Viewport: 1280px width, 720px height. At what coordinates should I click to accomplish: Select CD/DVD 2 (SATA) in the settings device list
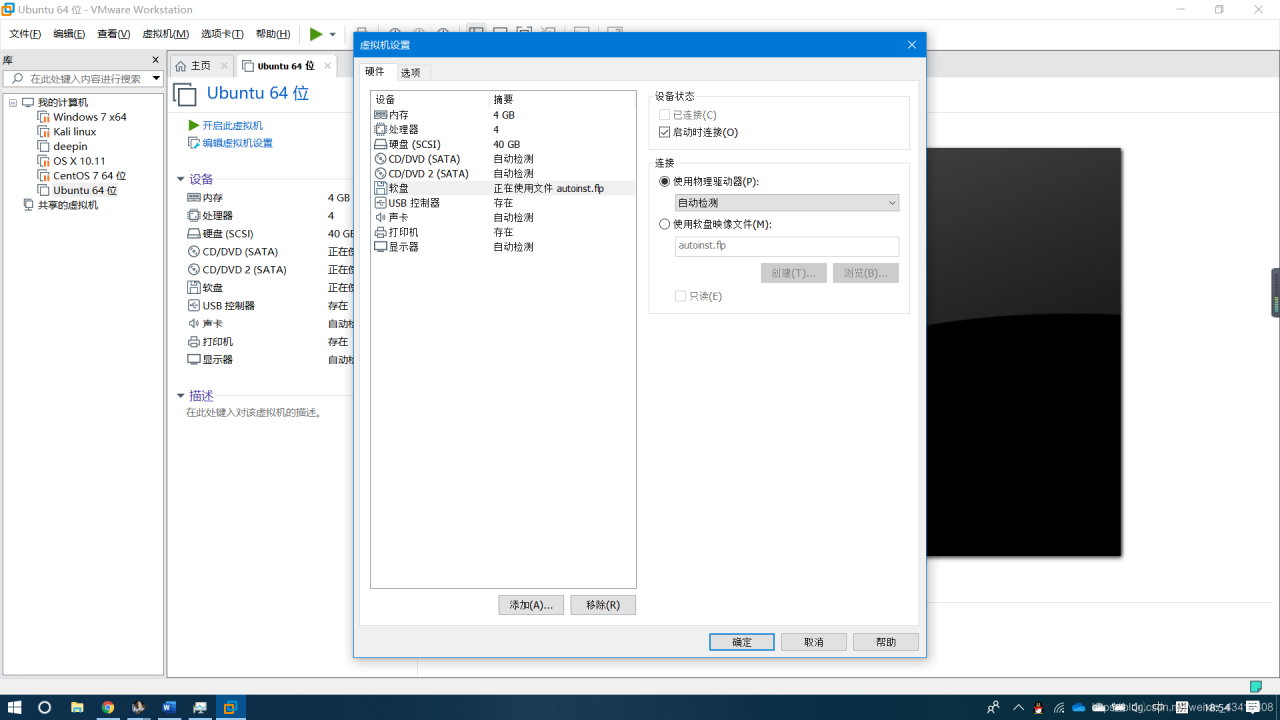[x=503, y=173]
